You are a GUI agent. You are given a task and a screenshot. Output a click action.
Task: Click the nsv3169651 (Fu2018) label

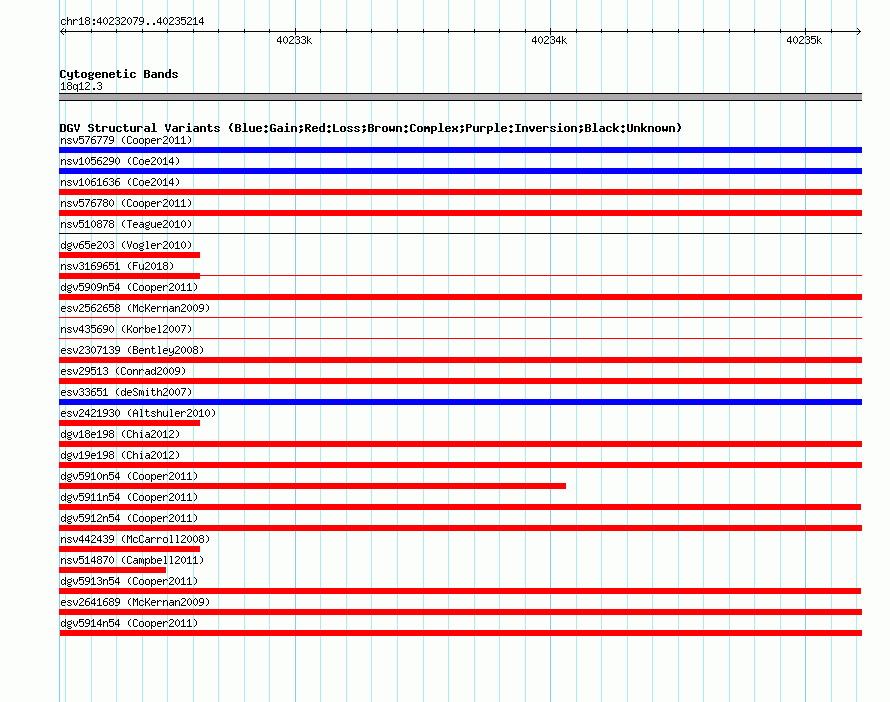coord(117,266)
